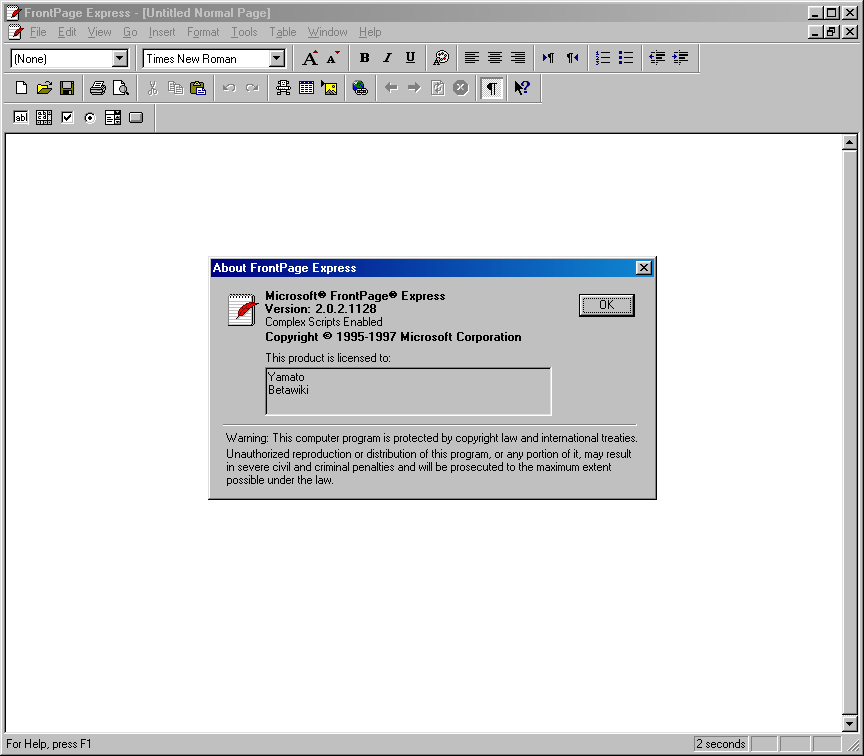Click the Back arrow icon

391,88
